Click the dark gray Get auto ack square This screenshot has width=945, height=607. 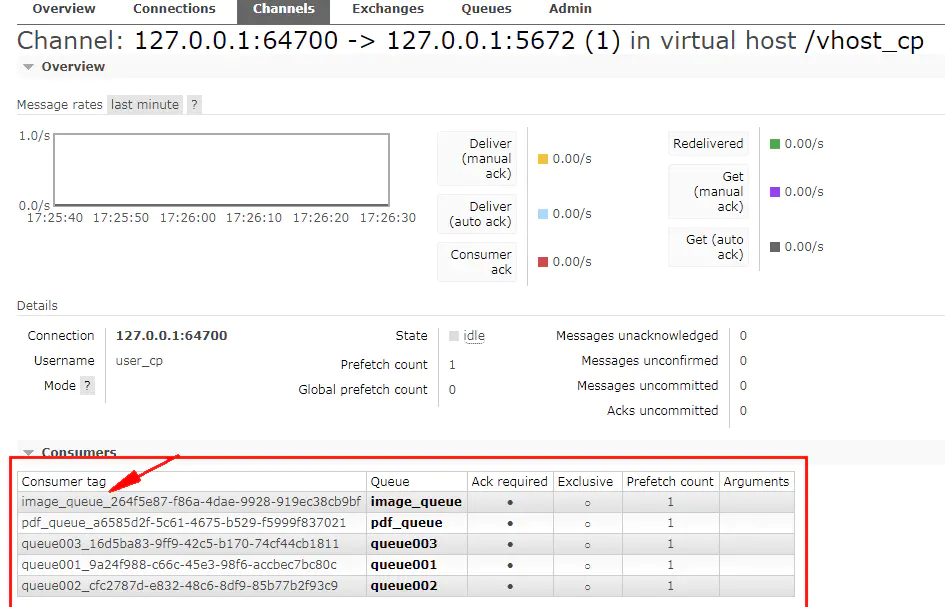point(775,247)
